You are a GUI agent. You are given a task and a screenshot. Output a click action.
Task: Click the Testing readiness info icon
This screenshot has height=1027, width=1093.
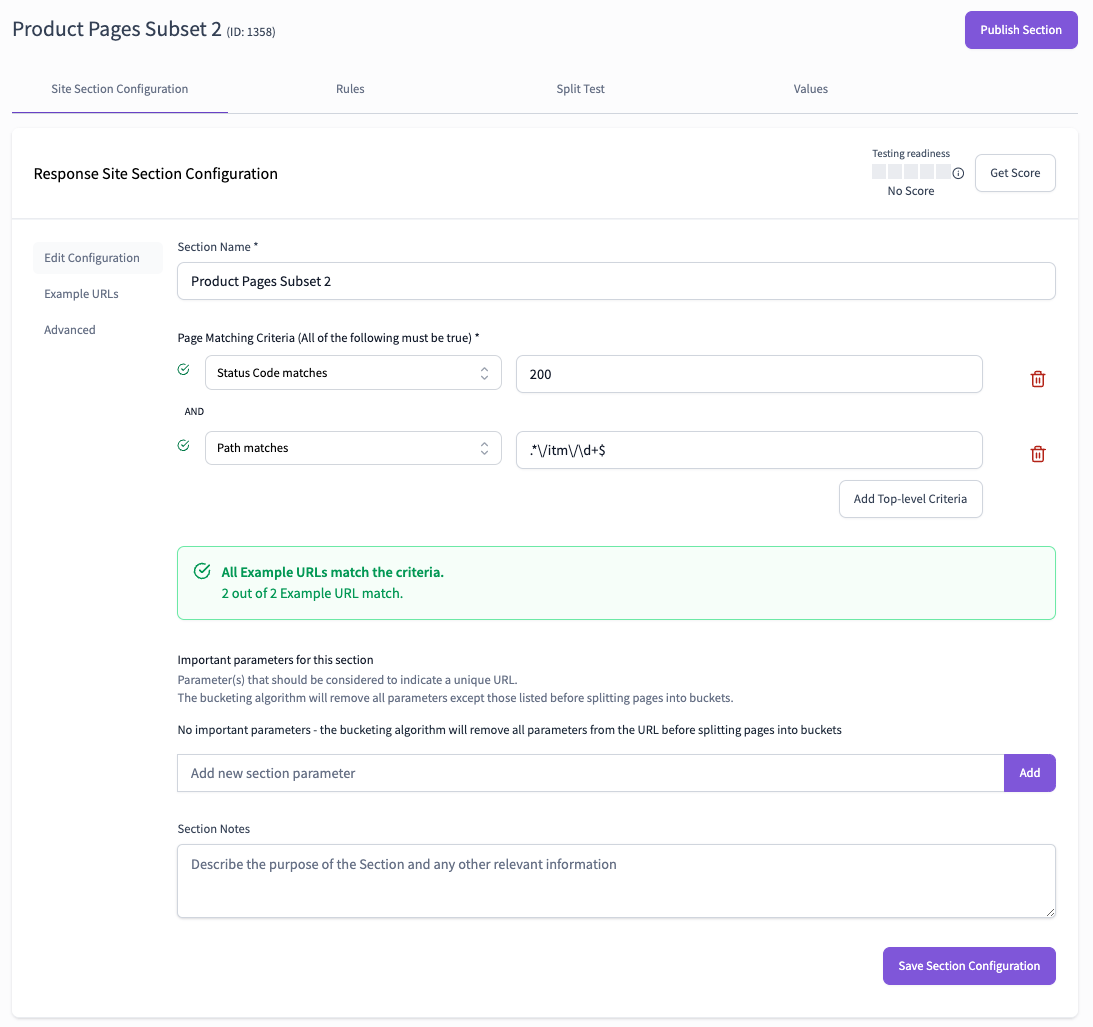click(958, 173)
